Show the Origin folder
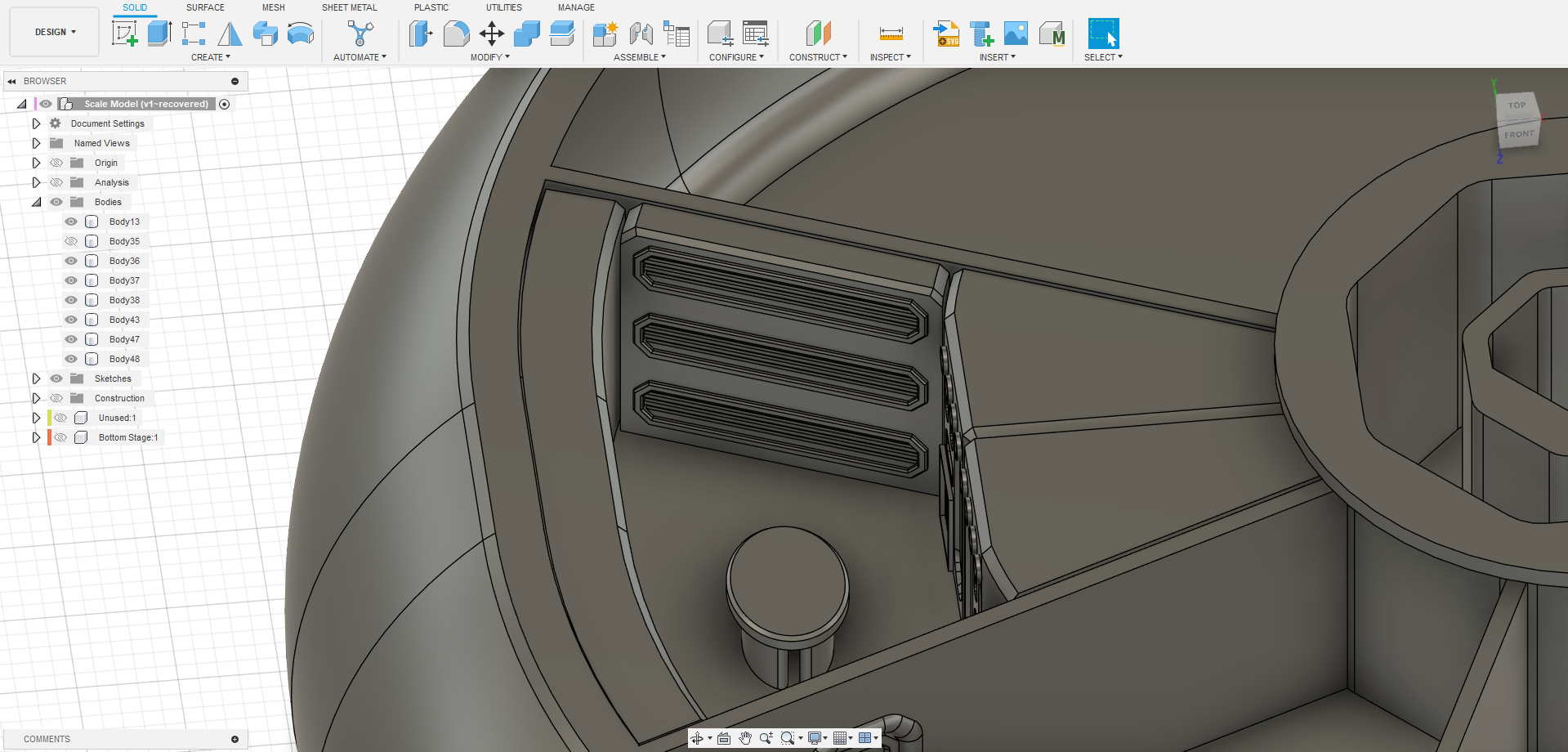Screen dimensions: 1568x752 (56, 163)
